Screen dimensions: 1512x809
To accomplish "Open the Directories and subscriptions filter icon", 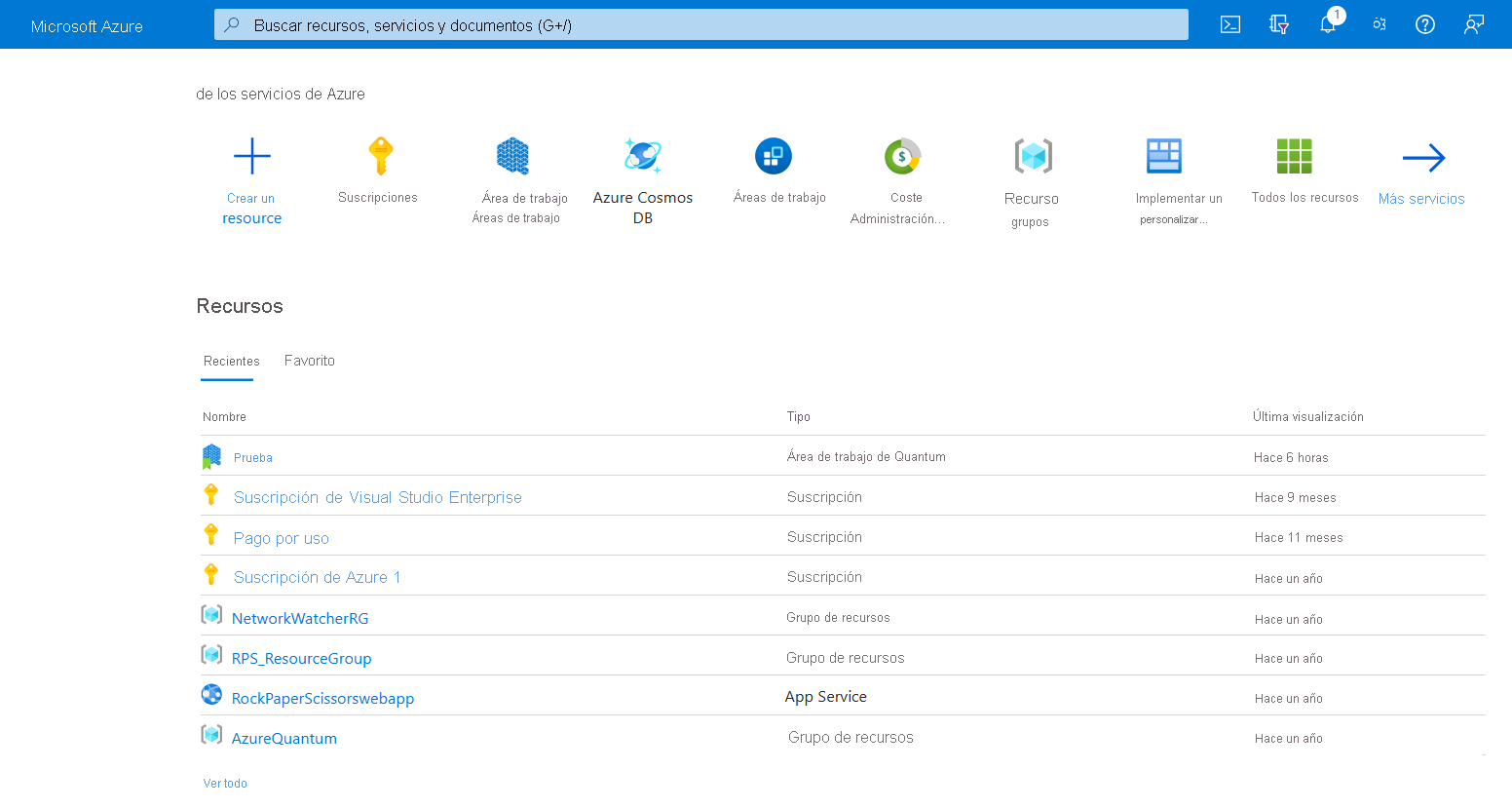I will click(x=1279, y=24).
